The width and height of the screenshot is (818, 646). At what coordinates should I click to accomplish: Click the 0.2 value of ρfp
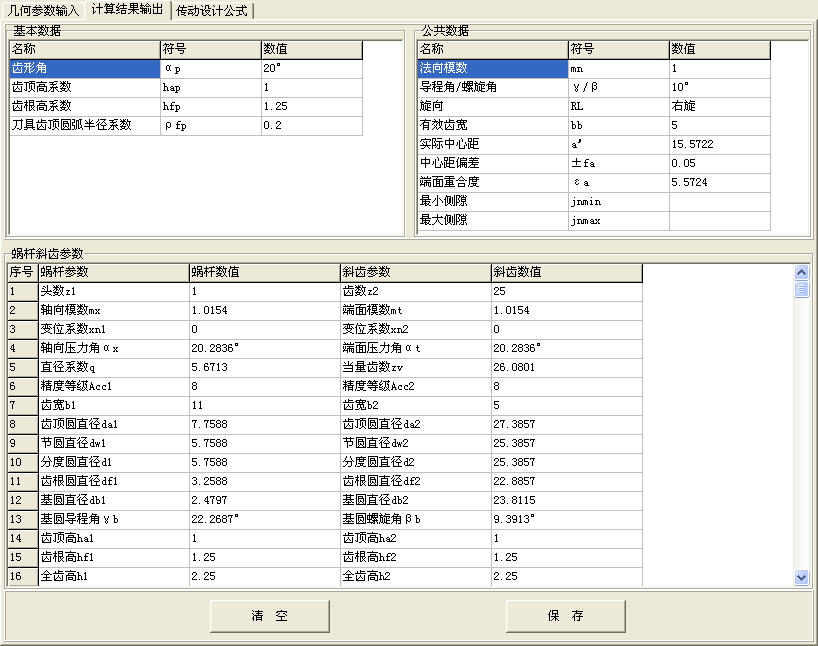(x=311, y=125)
